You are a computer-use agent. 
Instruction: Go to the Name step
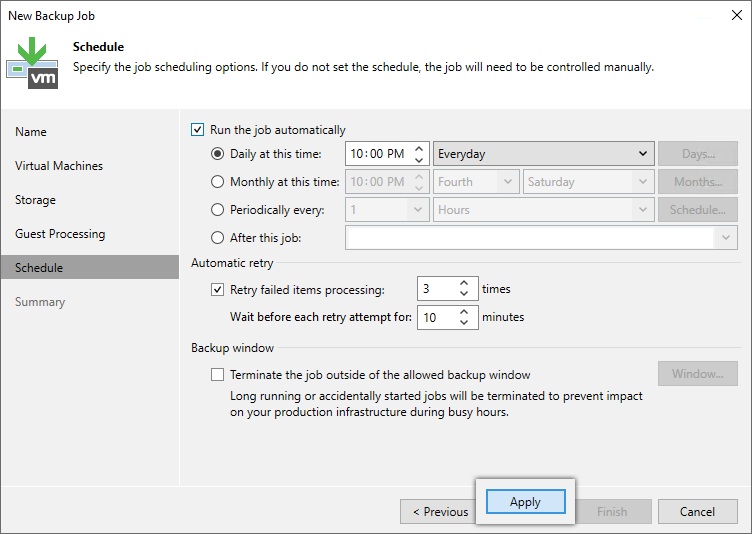click(x=31, y=131)
